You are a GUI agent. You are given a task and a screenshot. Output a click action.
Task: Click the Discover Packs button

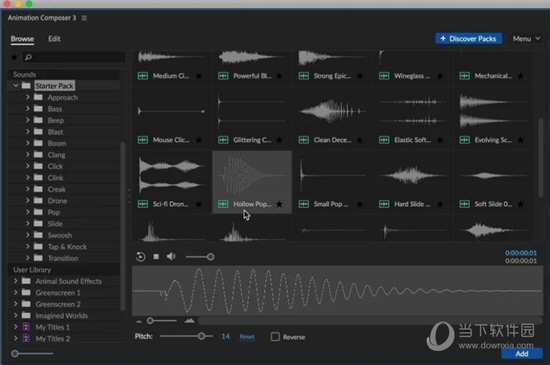click(469, 39)
